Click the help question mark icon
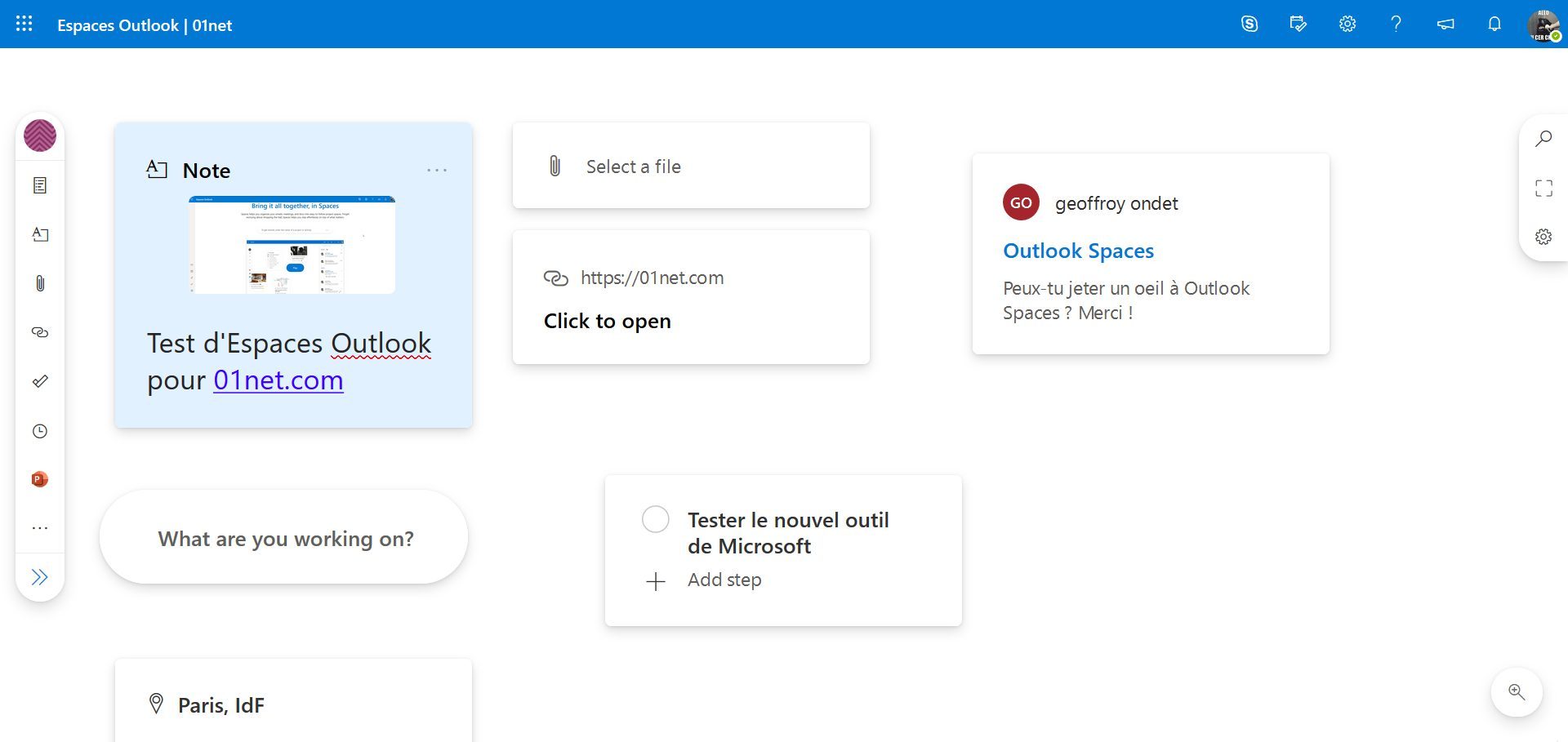Screen dimensions: 1568x742 (x=1396, y=24)
